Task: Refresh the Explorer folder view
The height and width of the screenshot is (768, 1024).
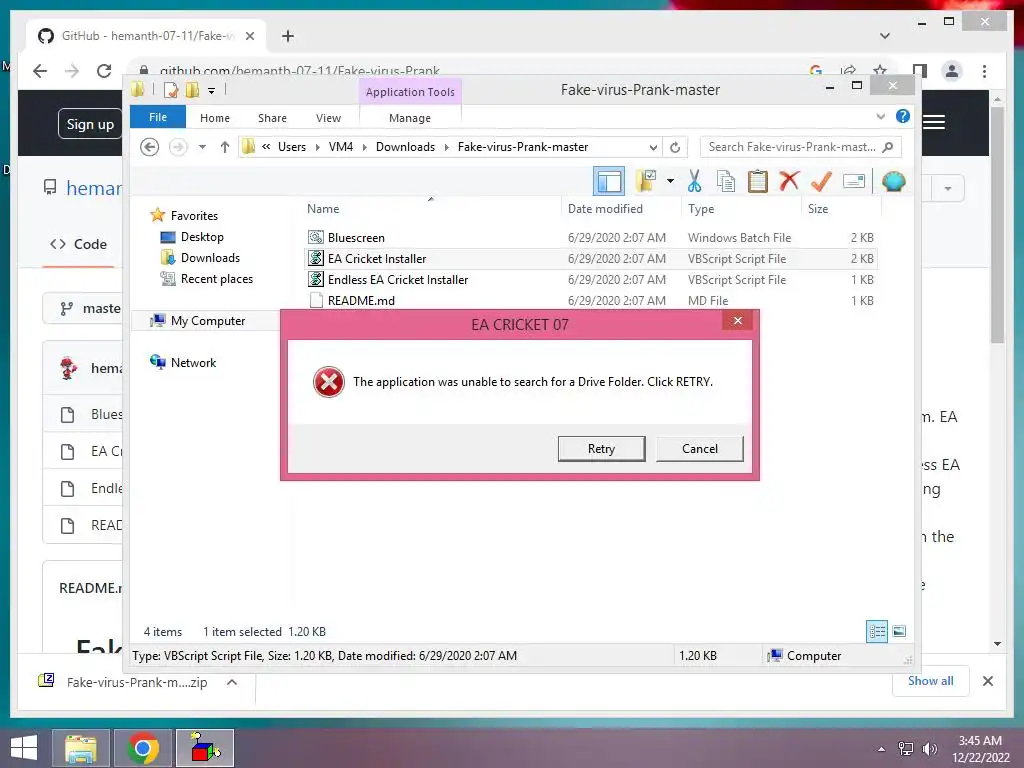Action: click(x=675, y=147)
